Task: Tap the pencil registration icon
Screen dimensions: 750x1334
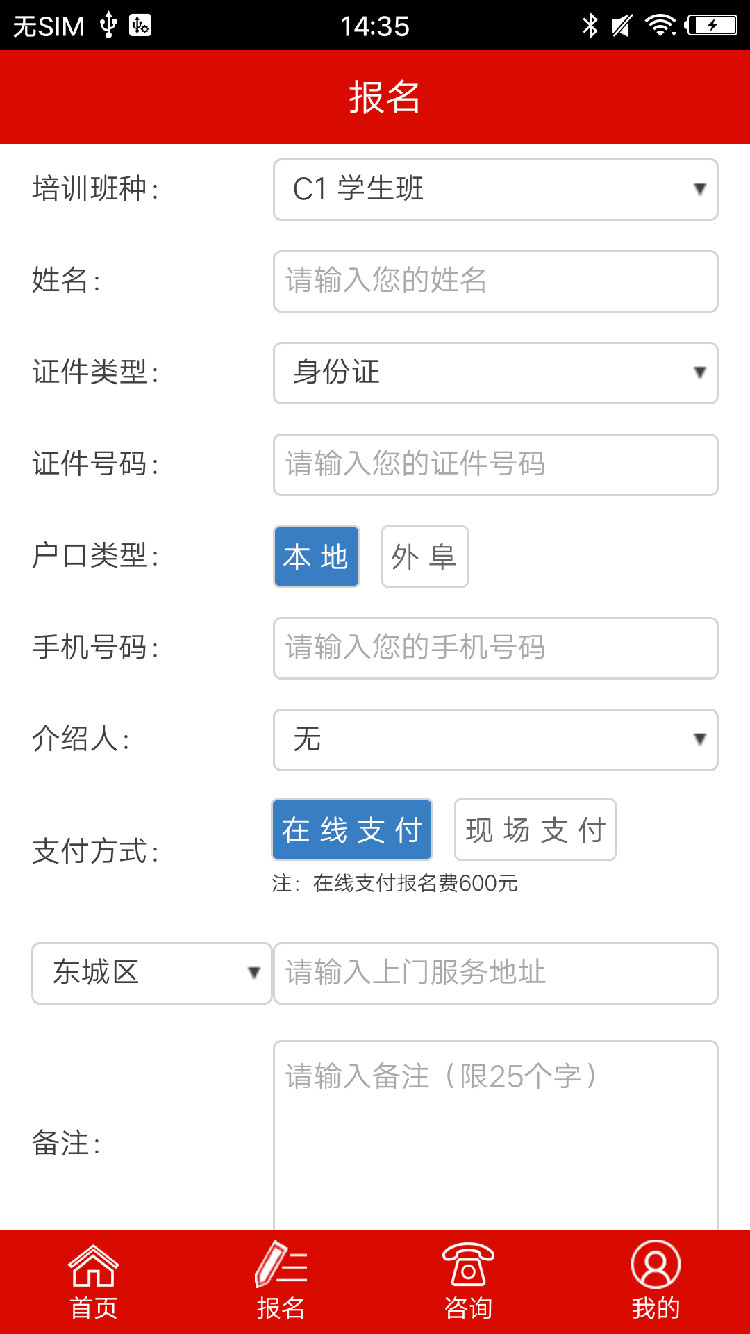Action: click(281, 1265)
